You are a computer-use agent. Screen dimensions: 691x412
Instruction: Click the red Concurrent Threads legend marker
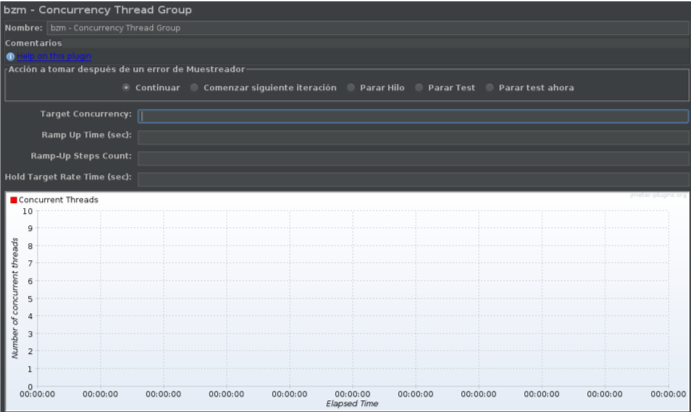(x=14, y=200)
